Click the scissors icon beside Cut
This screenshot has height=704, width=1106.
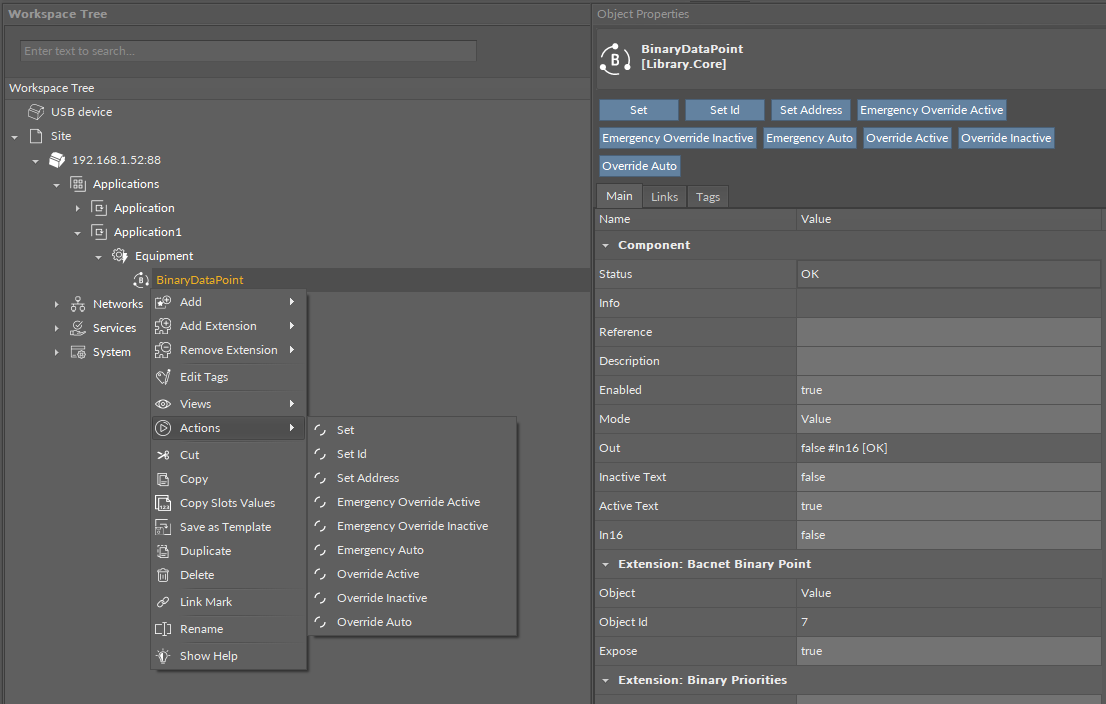tap(164, 455)
